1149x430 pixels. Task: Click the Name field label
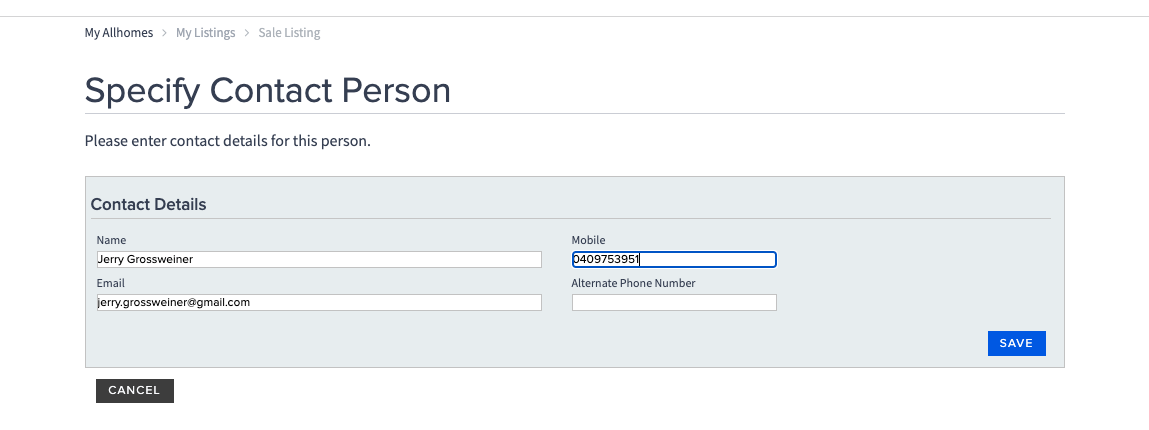[111, 240]
